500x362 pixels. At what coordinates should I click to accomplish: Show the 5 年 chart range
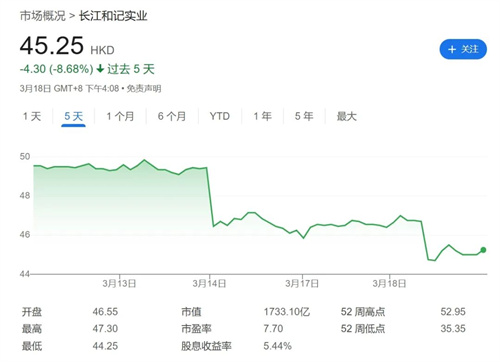(304, 116)
